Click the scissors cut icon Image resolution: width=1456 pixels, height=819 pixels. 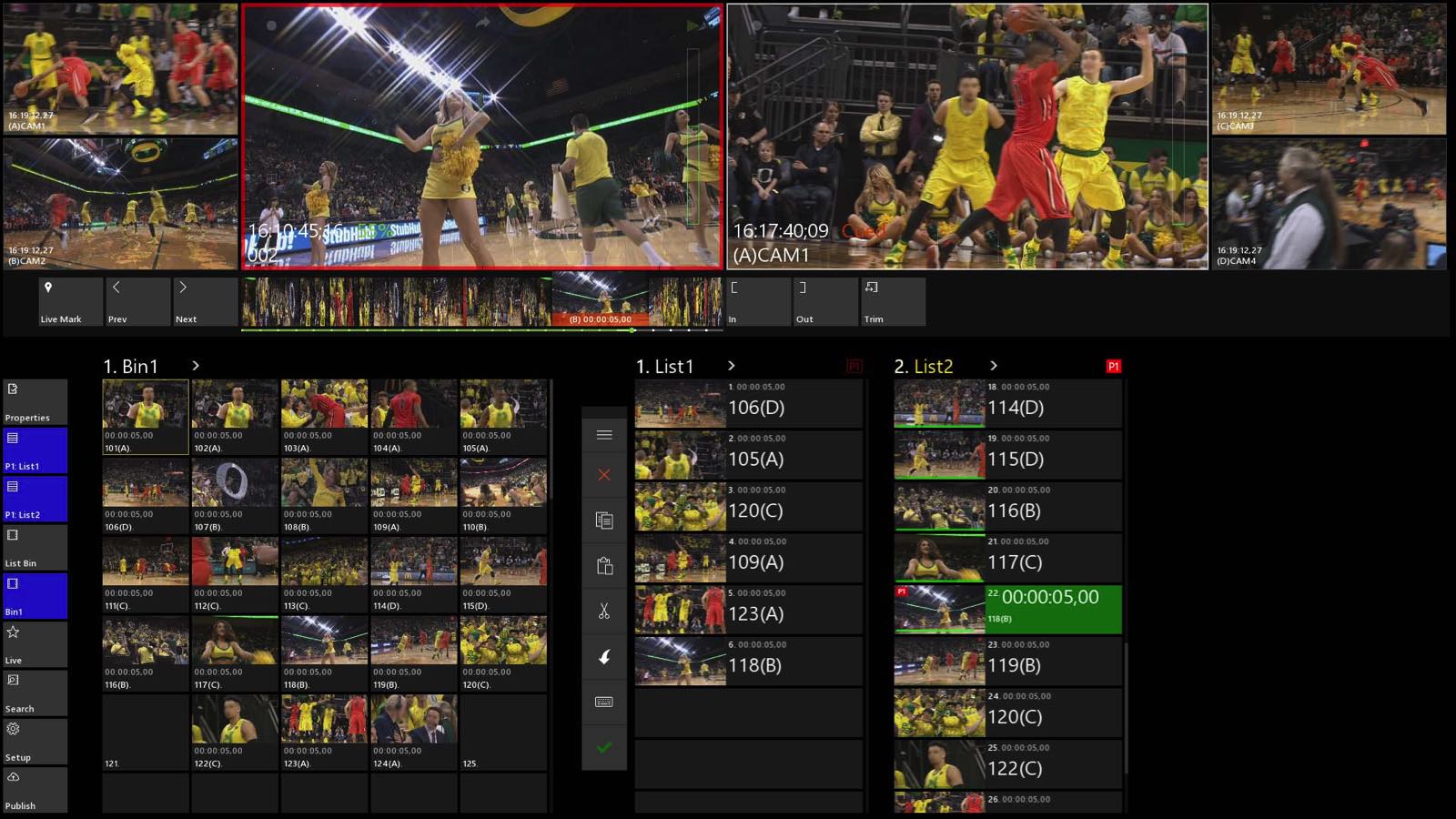pos(604,612)
